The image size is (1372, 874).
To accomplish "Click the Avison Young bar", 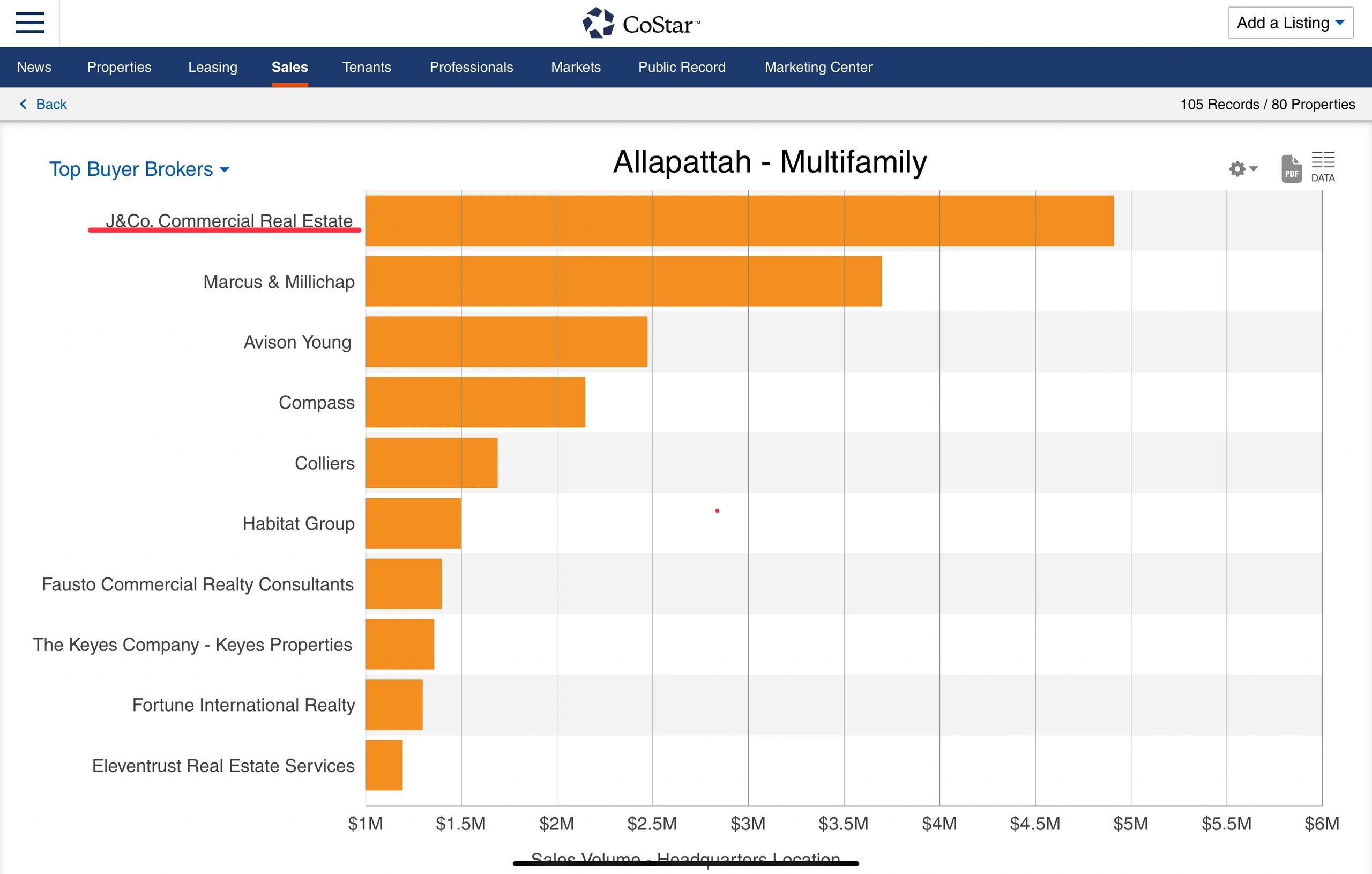I will point(506,342).
